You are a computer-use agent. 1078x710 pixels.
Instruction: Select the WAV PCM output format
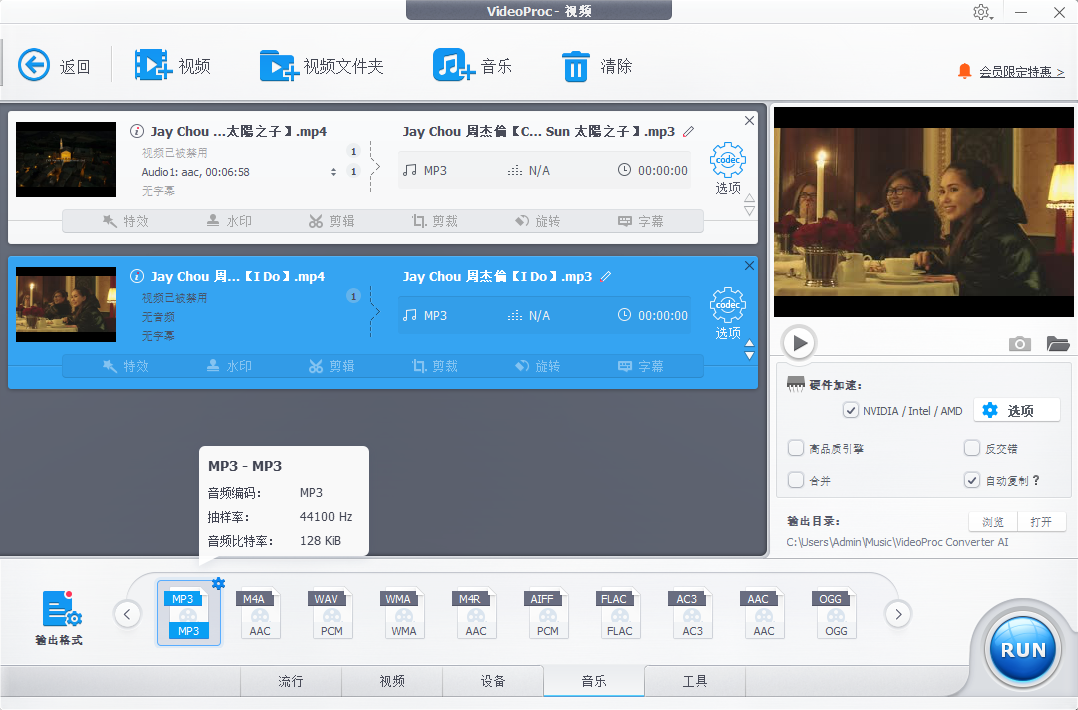[x=332, y=613]
